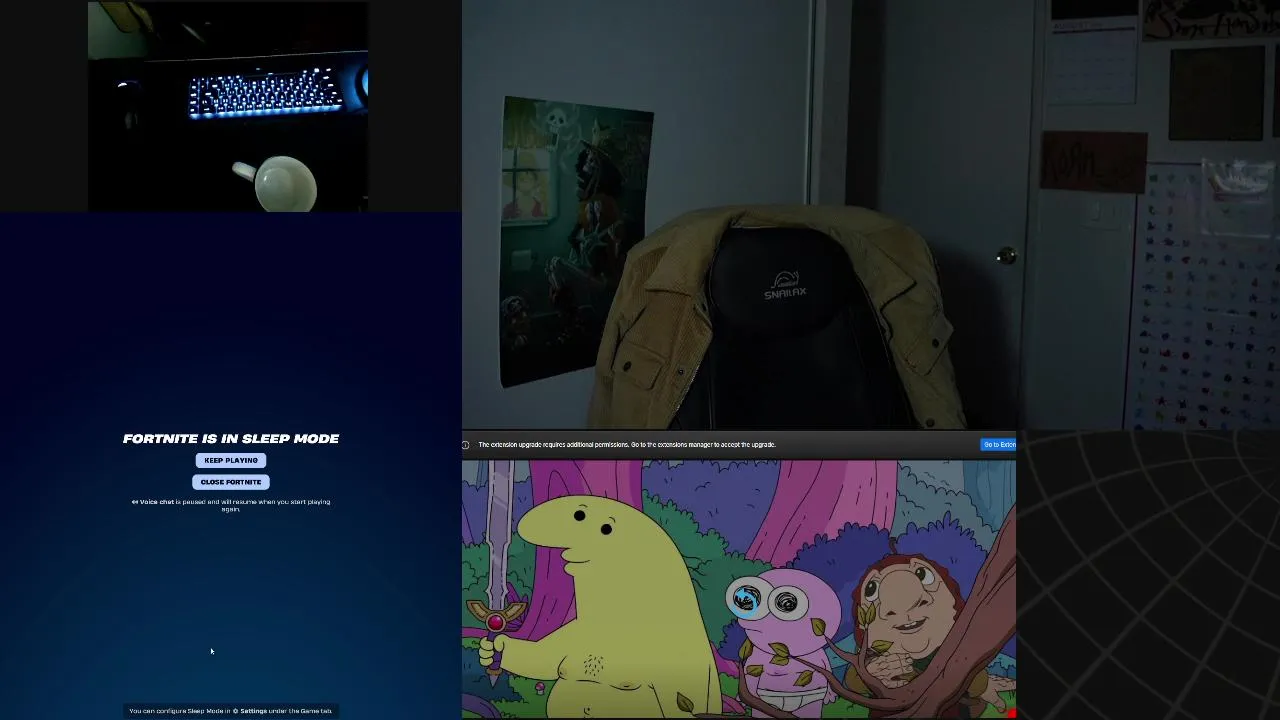
Task: Click the FORTNITE IS IN SLEEP MODE heading
Action: click(231, 438)
